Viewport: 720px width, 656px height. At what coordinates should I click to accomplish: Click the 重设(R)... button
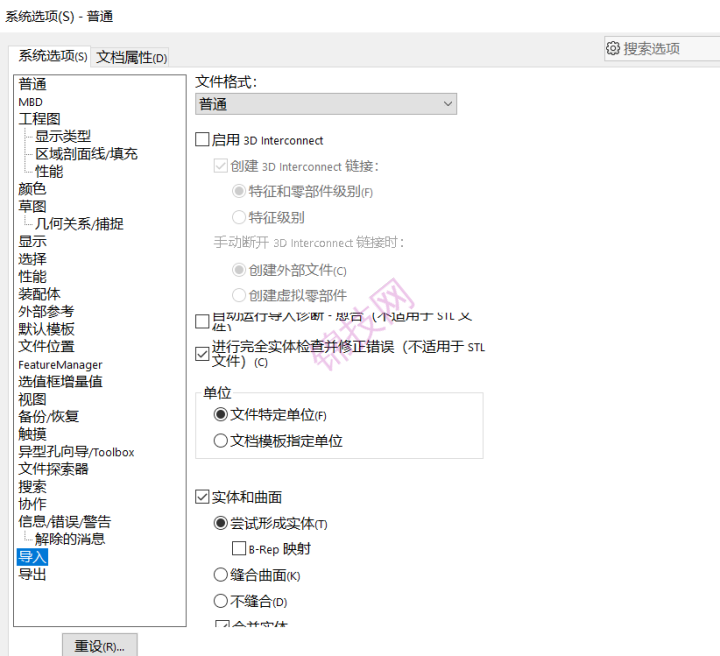[x=100, y=646]
